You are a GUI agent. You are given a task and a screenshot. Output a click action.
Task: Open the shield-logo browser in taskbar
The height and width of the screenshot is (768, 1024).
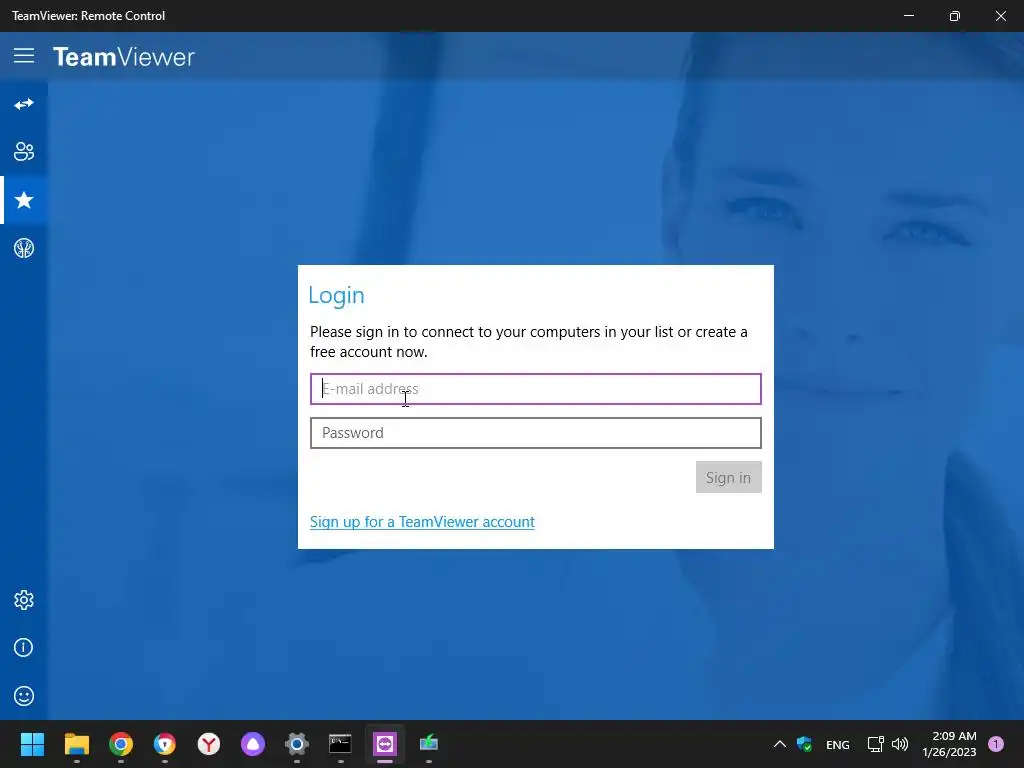pos(165,744)
